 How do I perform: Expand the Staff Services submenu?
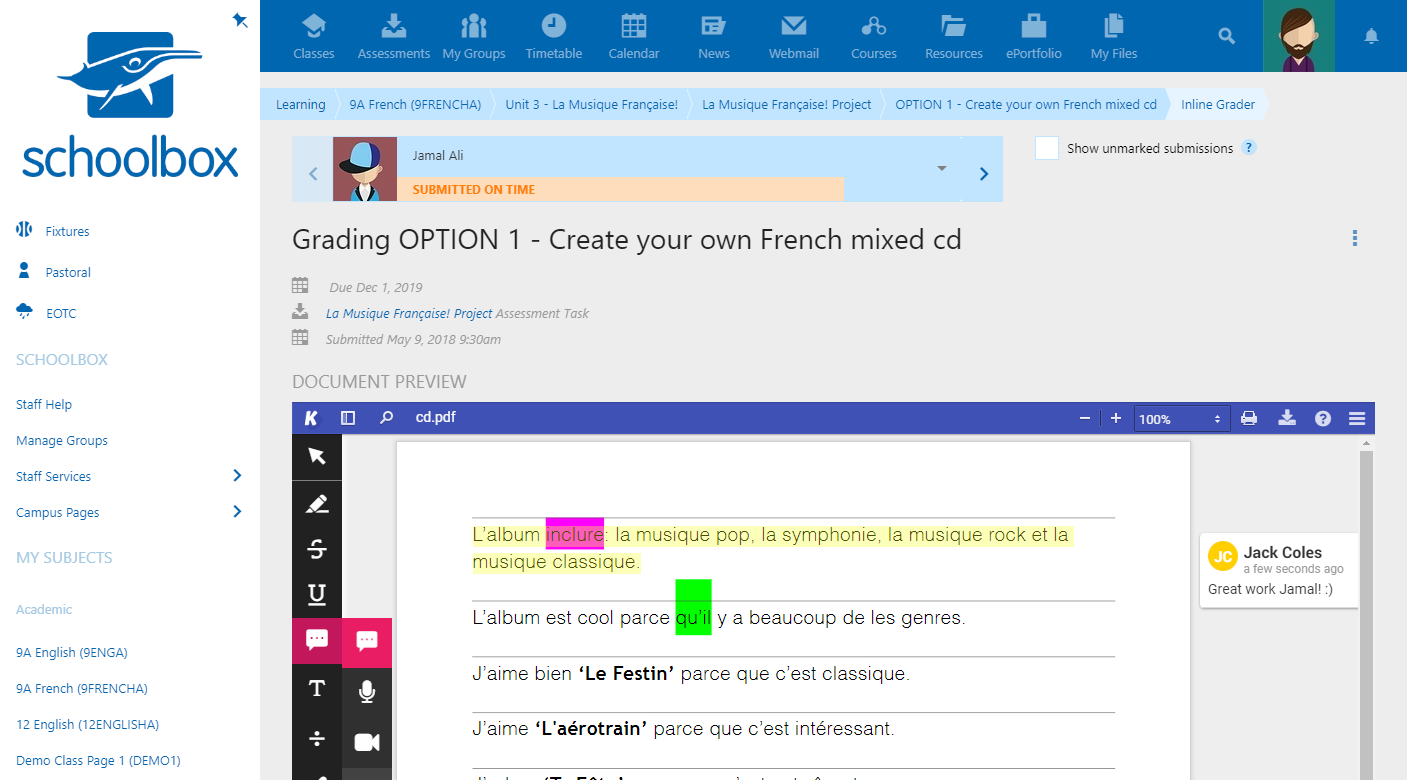coord(237,475)
